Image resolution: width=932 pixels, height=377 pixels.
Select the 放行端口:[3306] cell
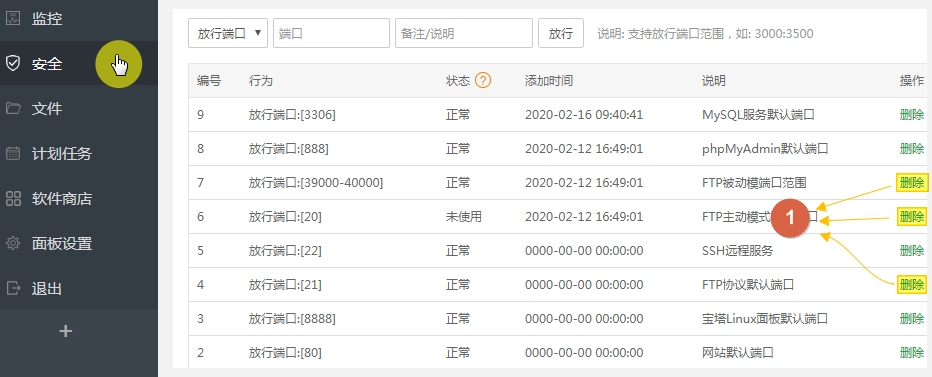coord(292,115)
